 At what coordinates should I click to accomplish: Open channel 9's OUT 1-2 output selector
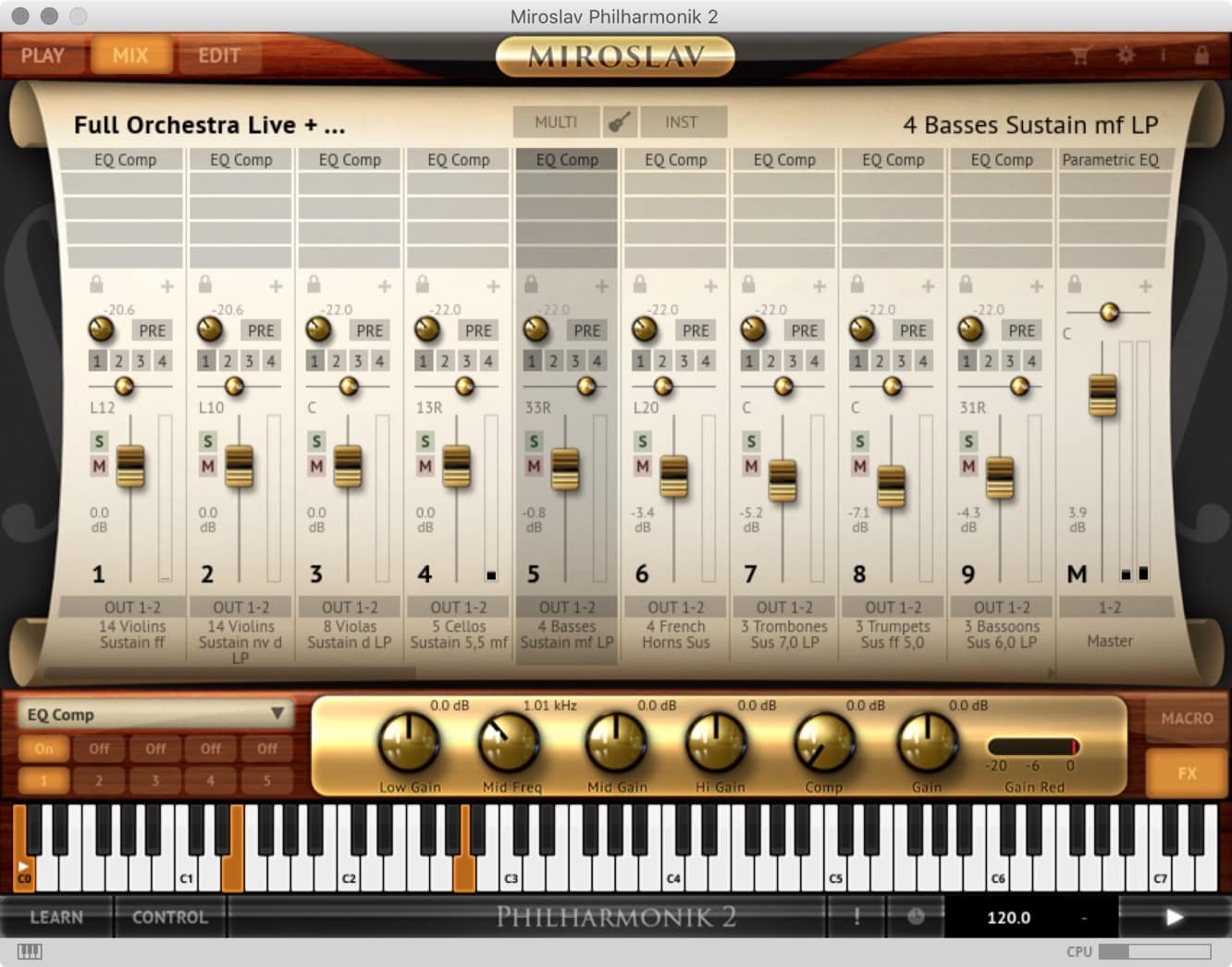[1002, 607]
